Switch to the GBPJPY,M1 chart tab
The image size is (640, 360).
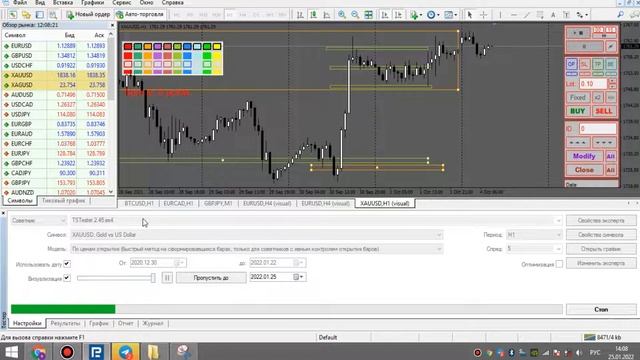pos(218,203)
